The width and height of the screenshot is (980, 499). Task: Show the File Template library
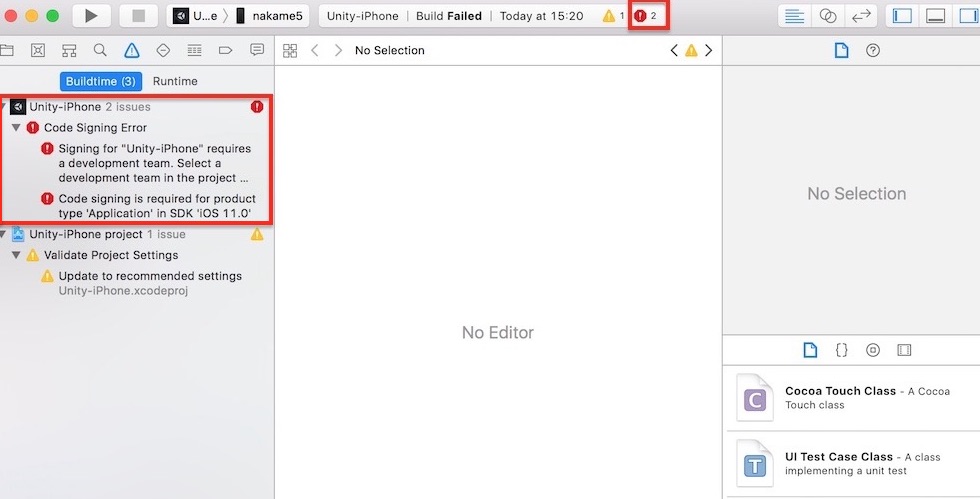[810, 350]
